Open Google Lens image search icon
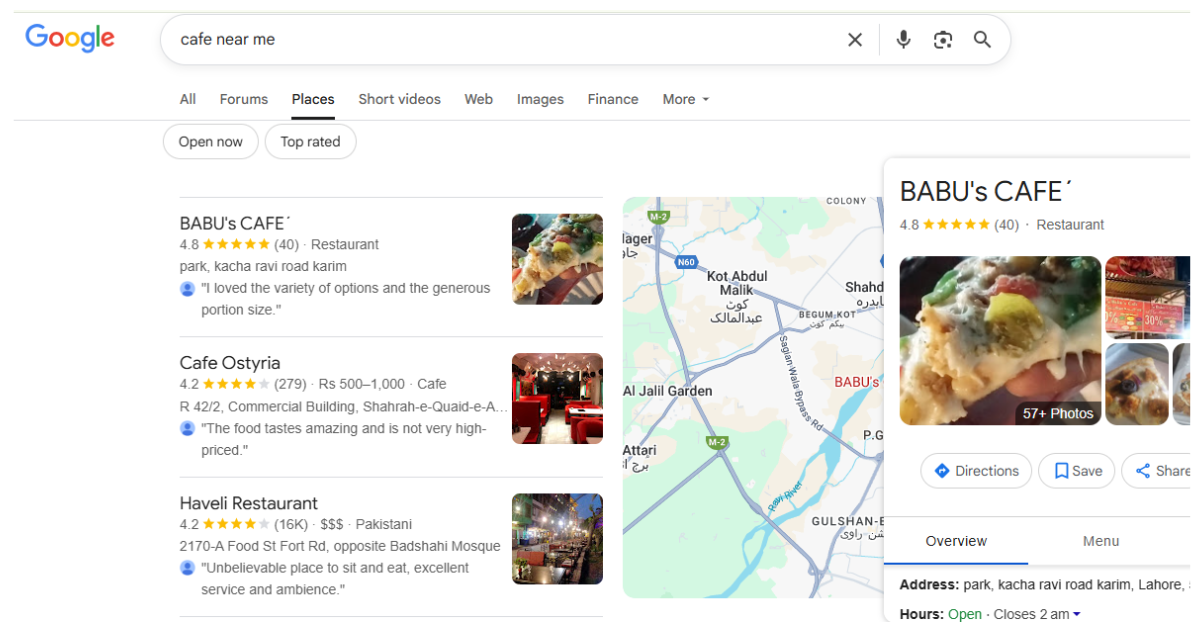 point(943,40)
